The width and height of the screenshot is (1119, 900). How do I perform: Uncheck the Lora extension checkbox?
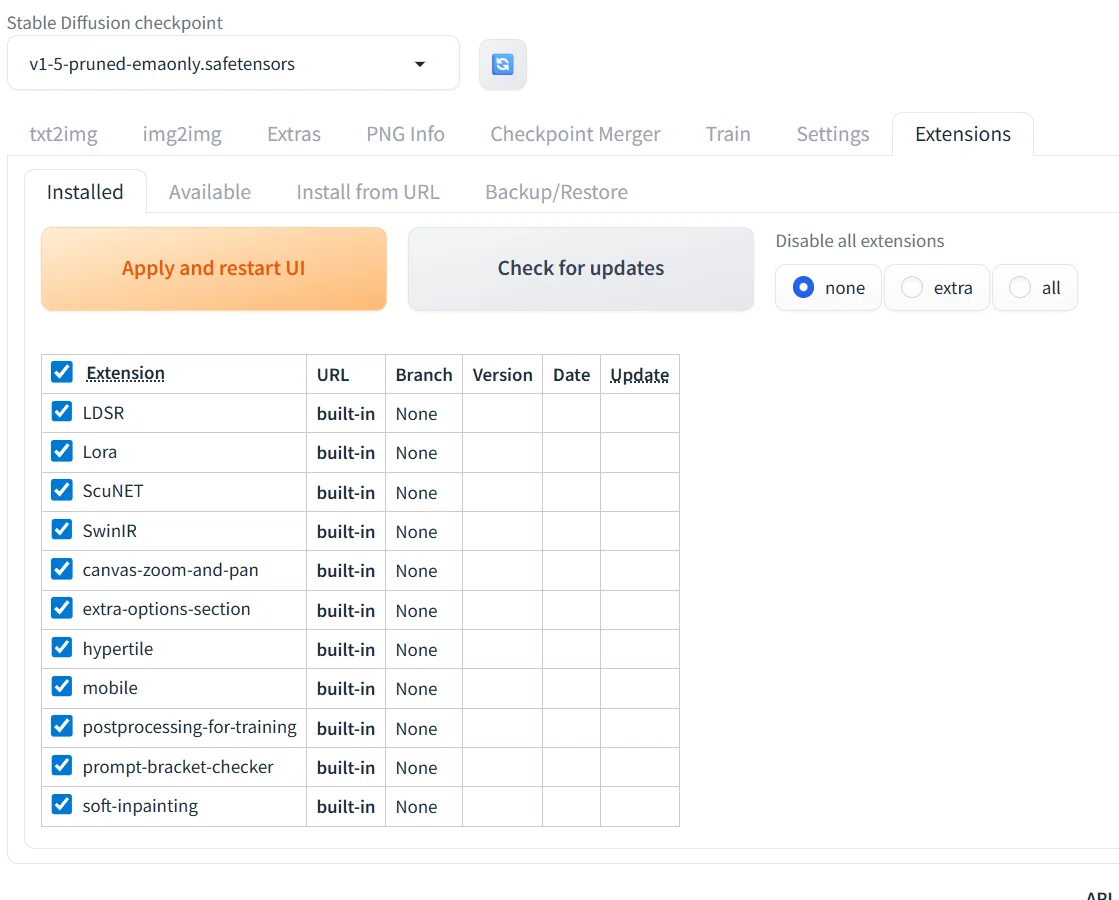[x=62, y=450]
